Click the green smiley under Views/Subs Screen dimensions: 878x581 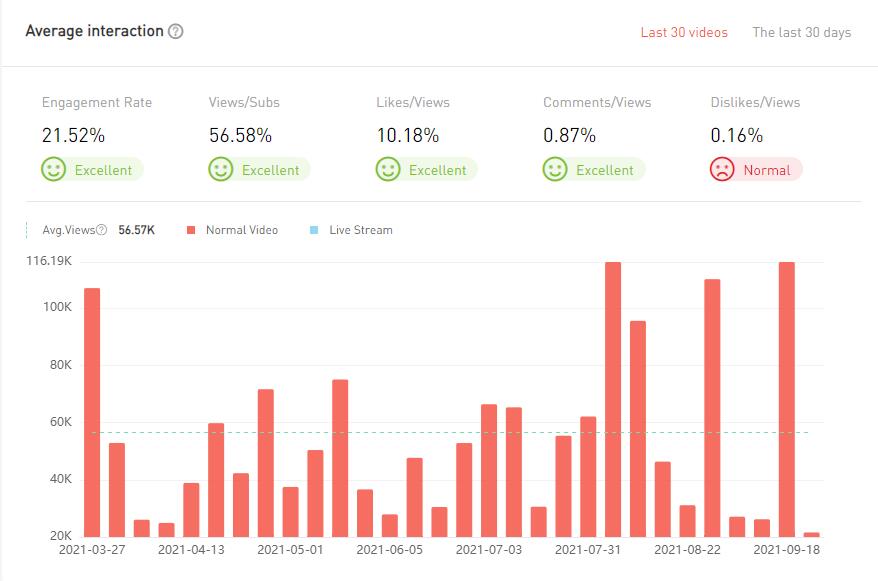[x=221, y=170]
